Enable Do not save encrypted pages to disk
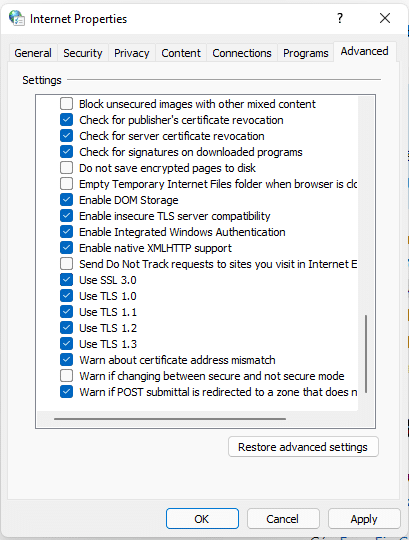Screen dimensions: 409x540 point(66,168)
